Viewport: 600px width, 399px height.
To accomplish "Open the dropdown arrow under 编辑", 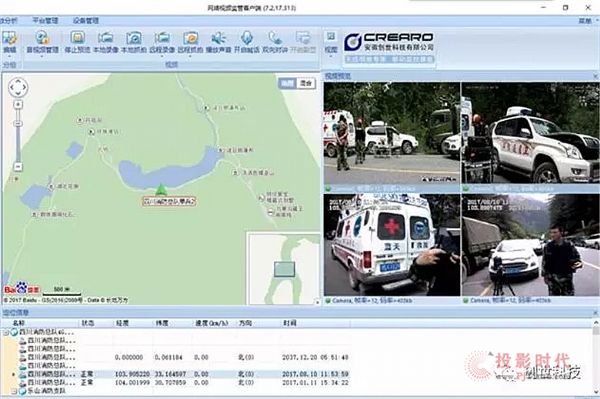I will click(10, 56).
